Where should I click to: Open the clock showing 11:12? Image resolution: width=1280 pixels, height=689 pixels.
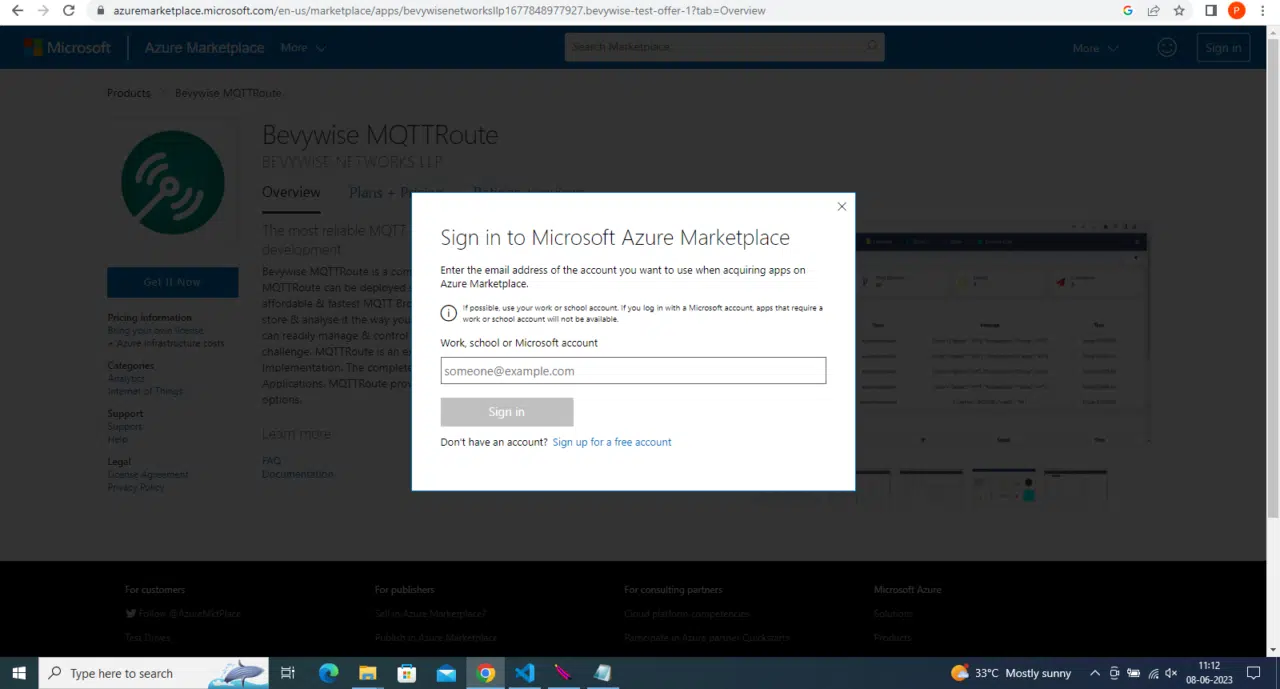tap(1209, 673)
